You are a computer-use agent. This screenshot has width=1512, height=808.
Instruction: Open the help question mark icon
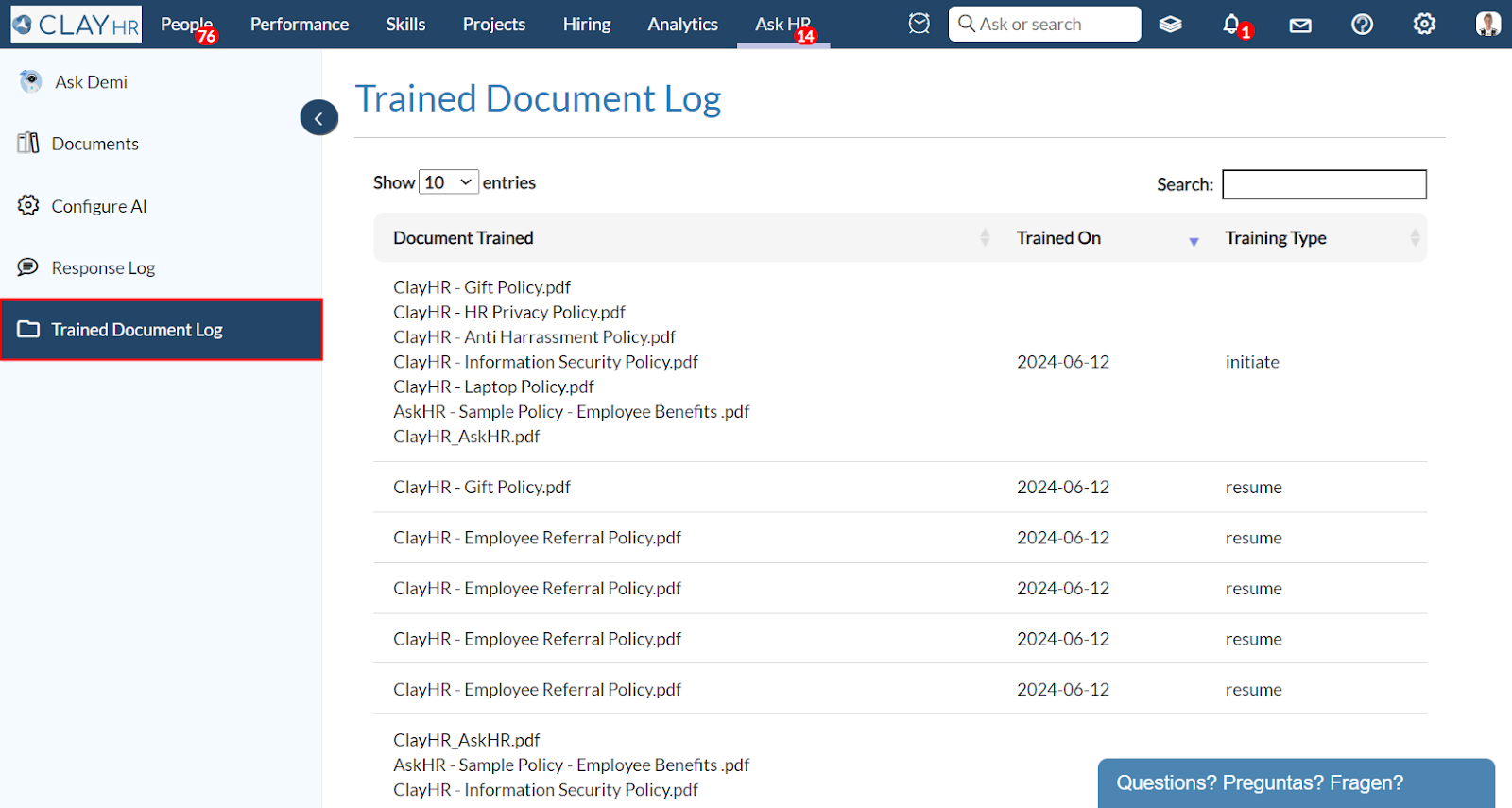pyautogui.click(x=1362, y=24)
